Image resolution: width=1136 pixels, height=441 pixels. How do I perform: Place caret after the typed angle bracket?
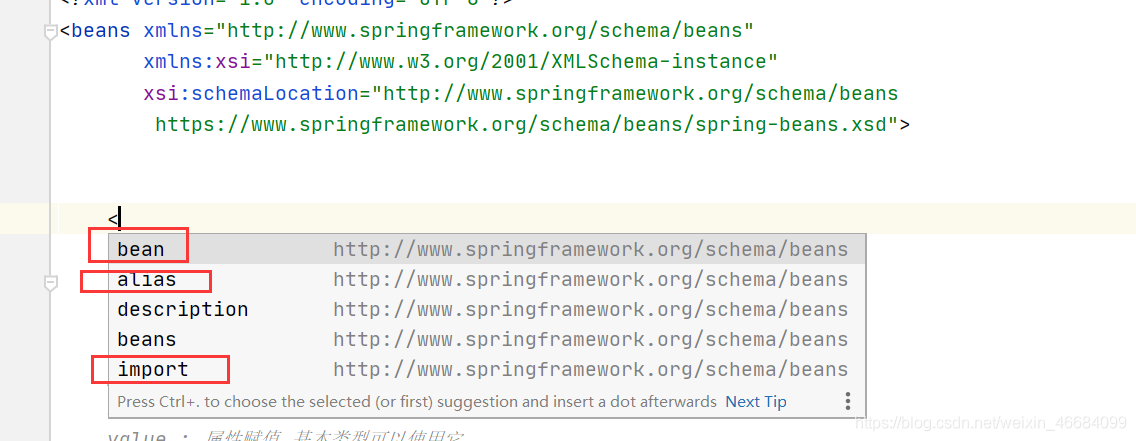[x=120, y=218]
